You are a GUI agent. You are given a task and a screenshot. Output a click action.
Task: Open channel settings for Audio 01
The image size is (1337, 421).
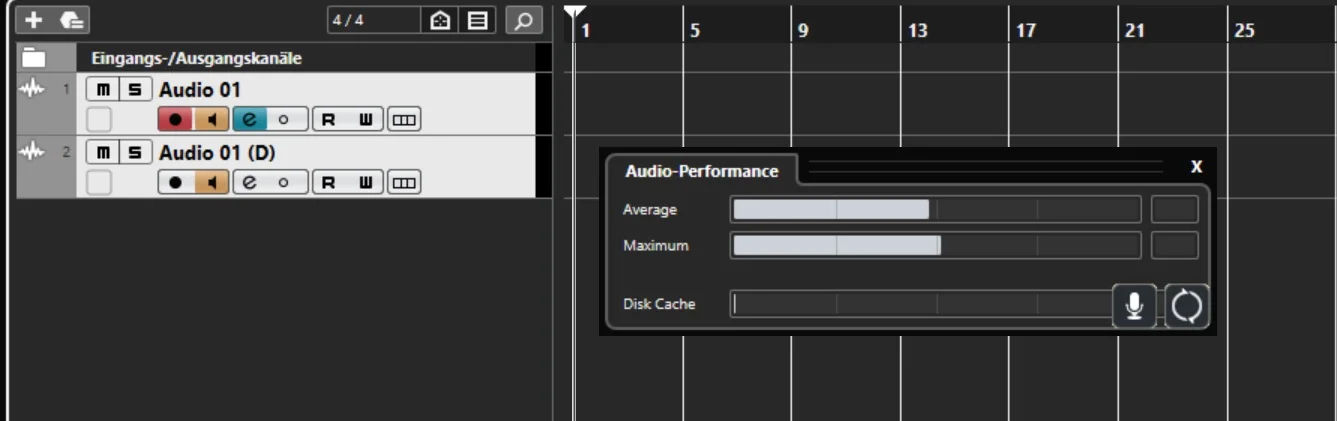250,120
